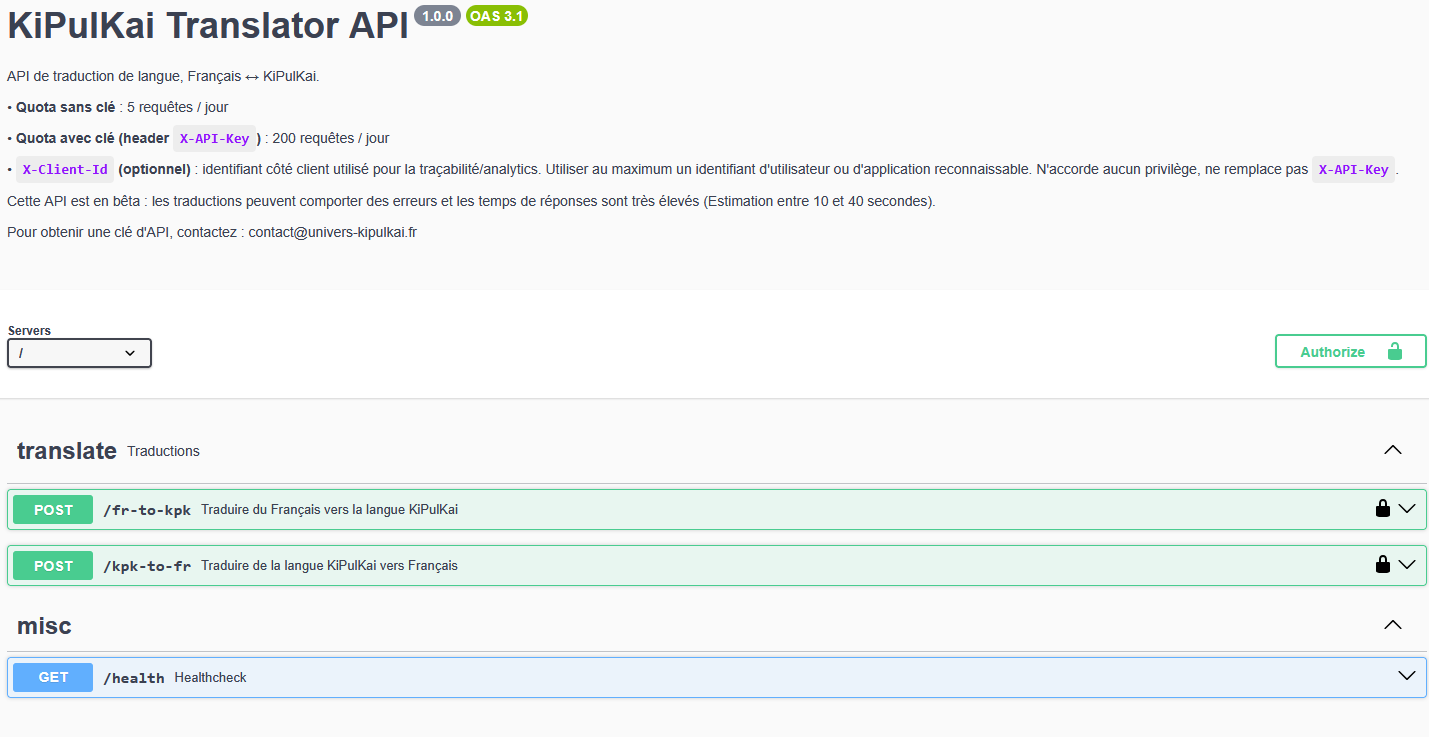1429x737 pixels.
Task: Click the lock icon on /kpk-to-fr row
Action: pyautogui.click(x=1383, y=565)
